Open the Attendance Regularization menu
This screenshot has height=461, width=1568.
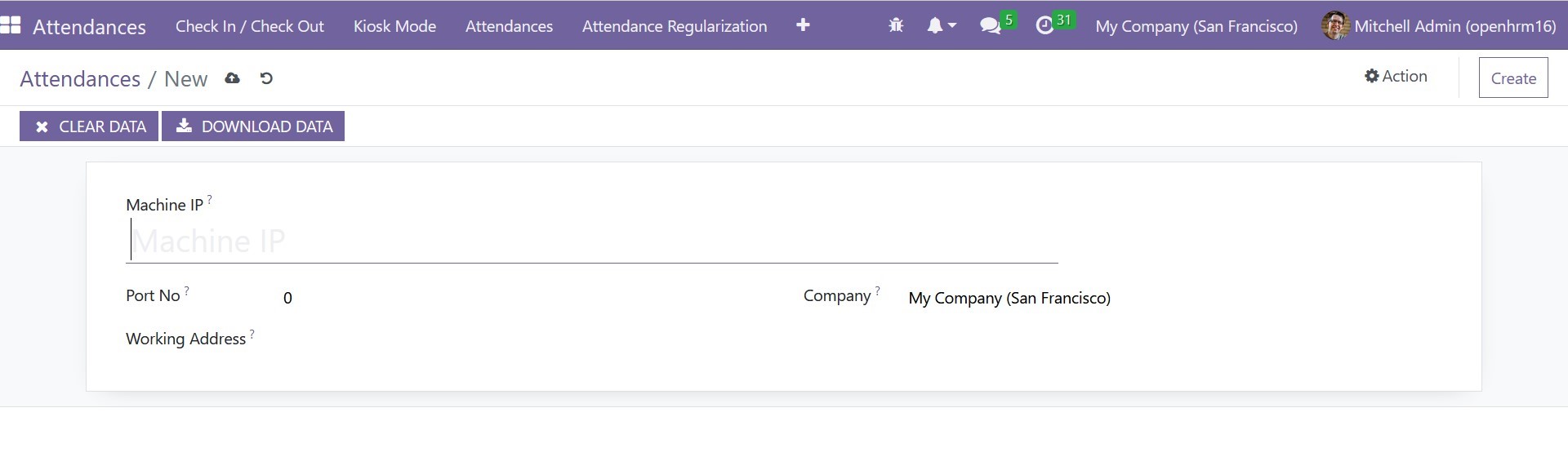[674, 26]
